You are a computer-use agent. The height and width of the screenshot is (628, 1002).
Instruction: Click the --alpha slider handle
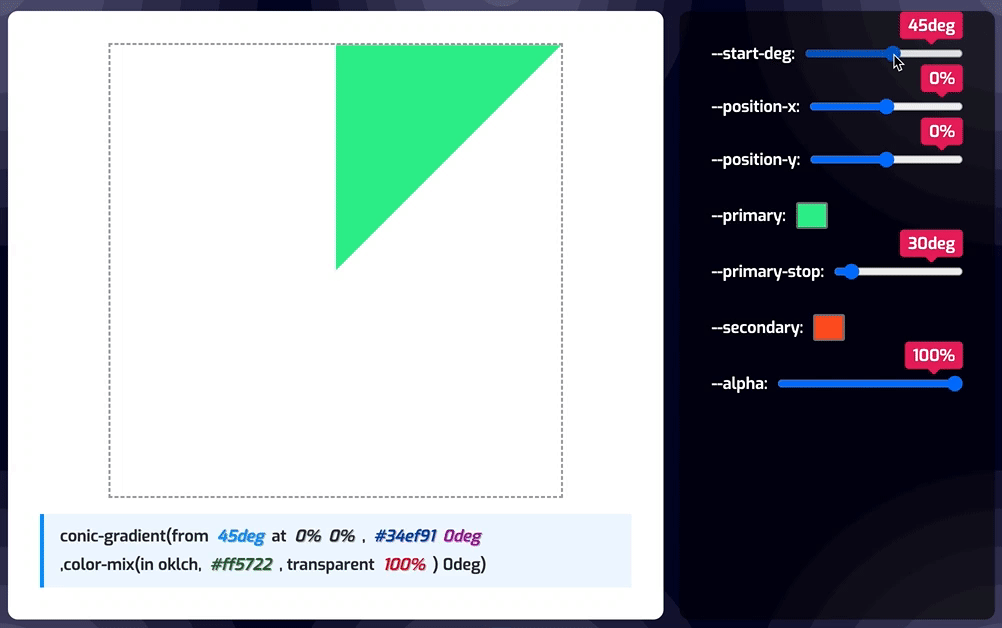coord(955,383)
